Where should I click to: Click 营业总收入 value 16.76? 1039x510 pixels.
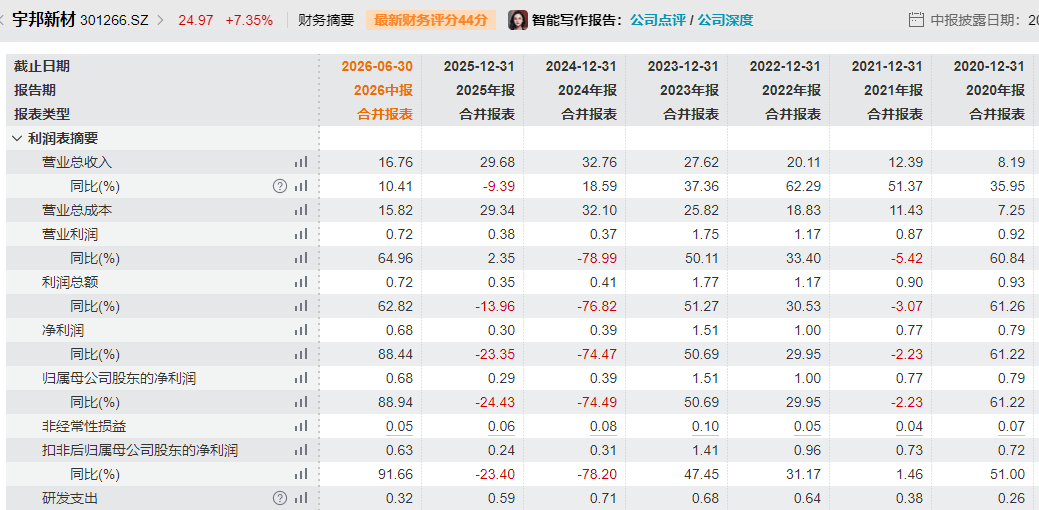click(x=396, y=162)
